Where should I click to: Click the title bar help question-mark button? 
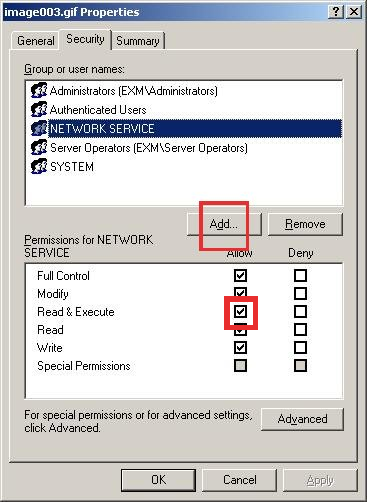pyautogui.click(x=336, y=12)
